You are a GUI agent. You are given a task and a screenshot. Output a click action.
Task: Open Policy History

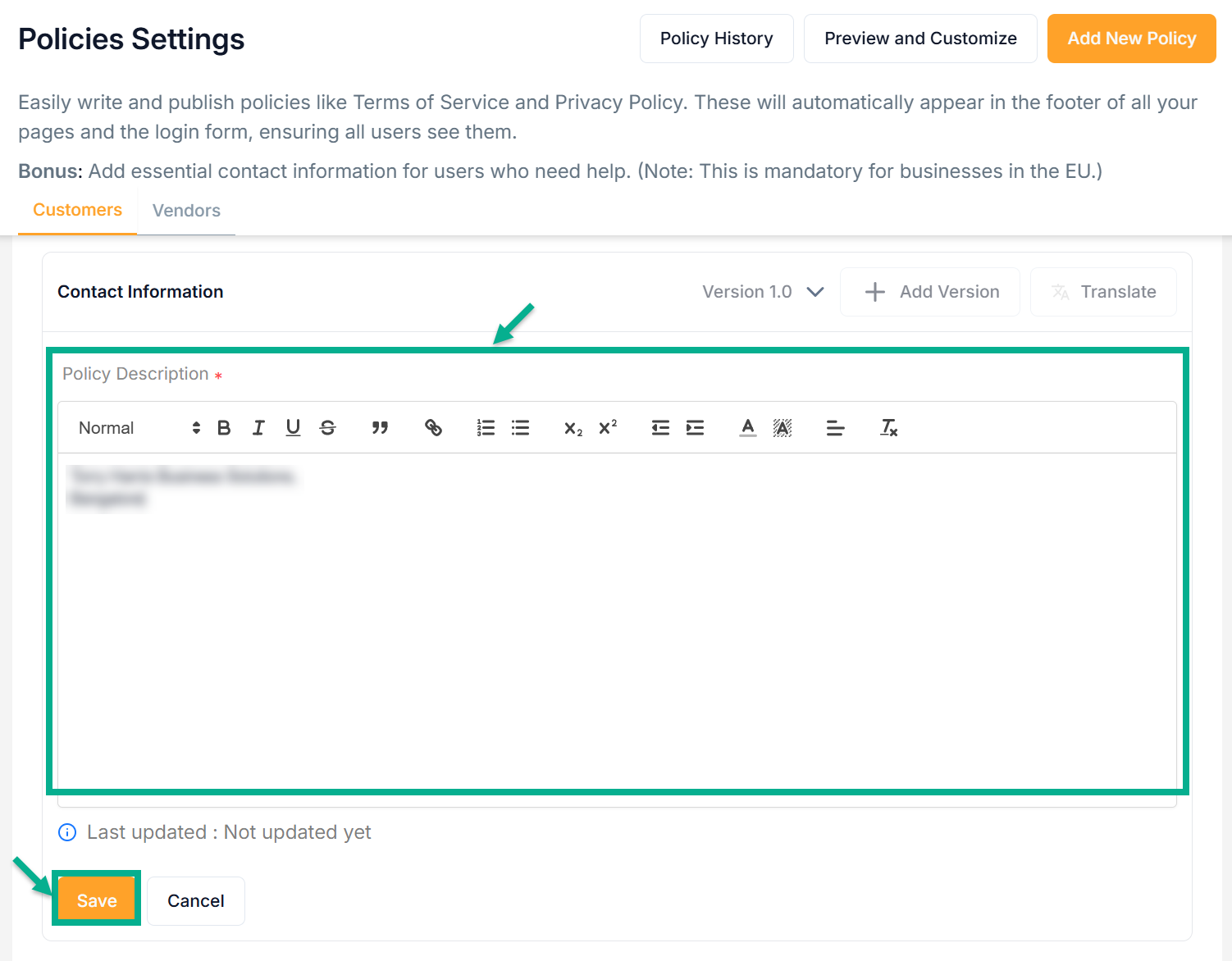tap(716, 39)
